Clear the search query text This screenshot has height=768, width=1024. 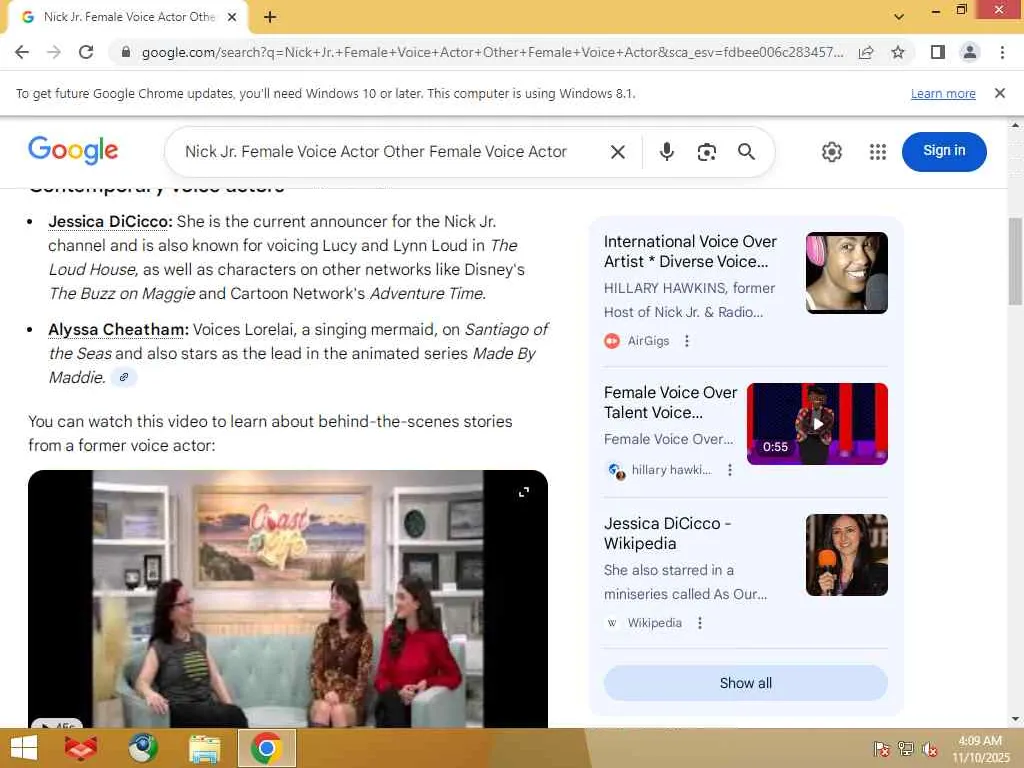[x=618, y=152]
